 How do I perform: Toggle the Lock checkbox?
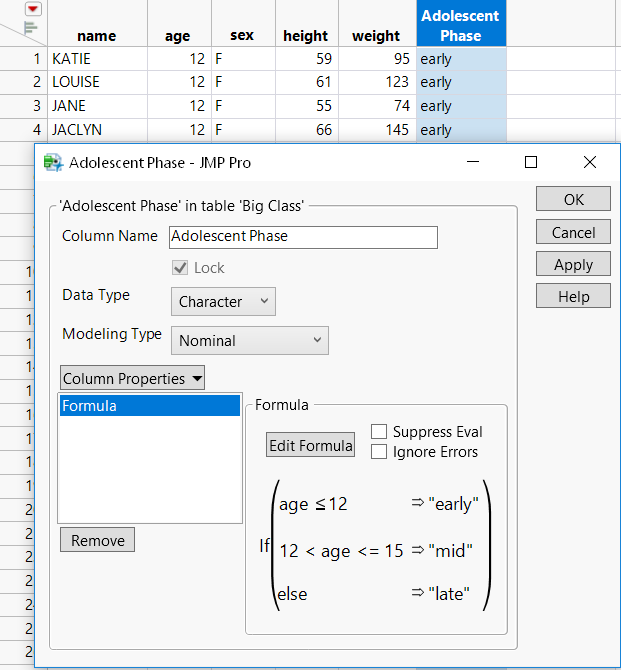coord(180,268)
